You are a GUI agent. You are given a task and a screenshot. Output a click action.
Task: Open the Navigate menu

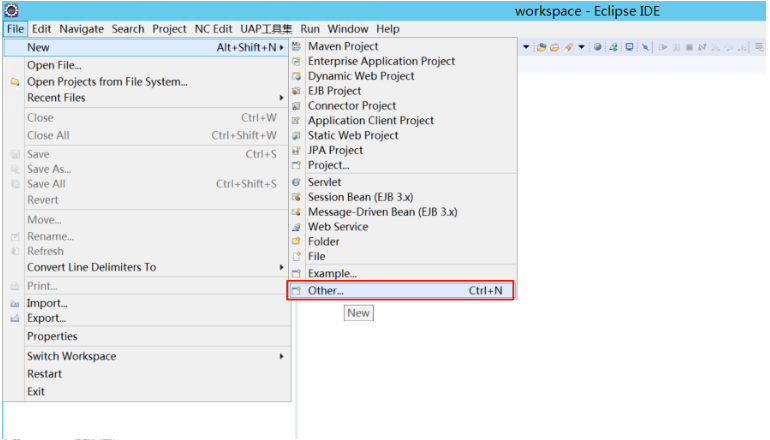coord(82,29)
